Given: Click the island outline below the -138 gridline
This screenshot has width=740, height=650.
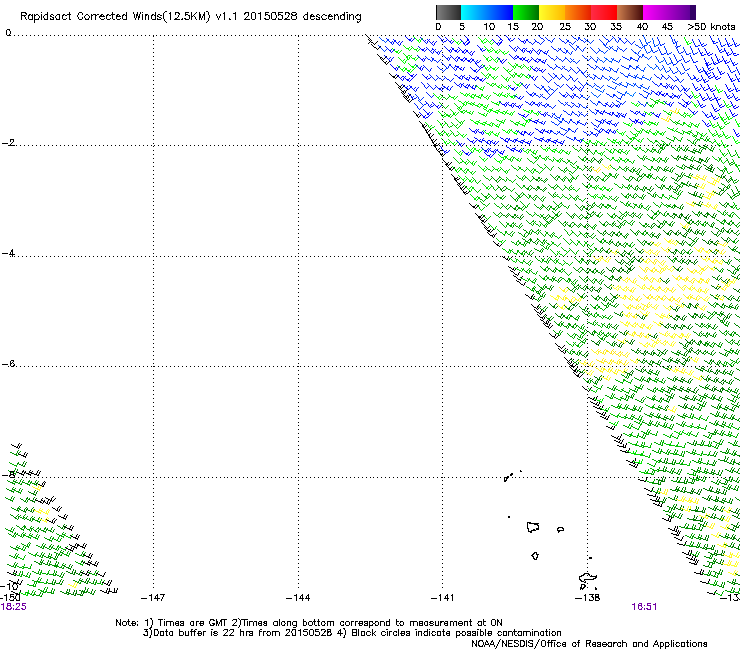Looking at the screenshot, I should (588, 579).
